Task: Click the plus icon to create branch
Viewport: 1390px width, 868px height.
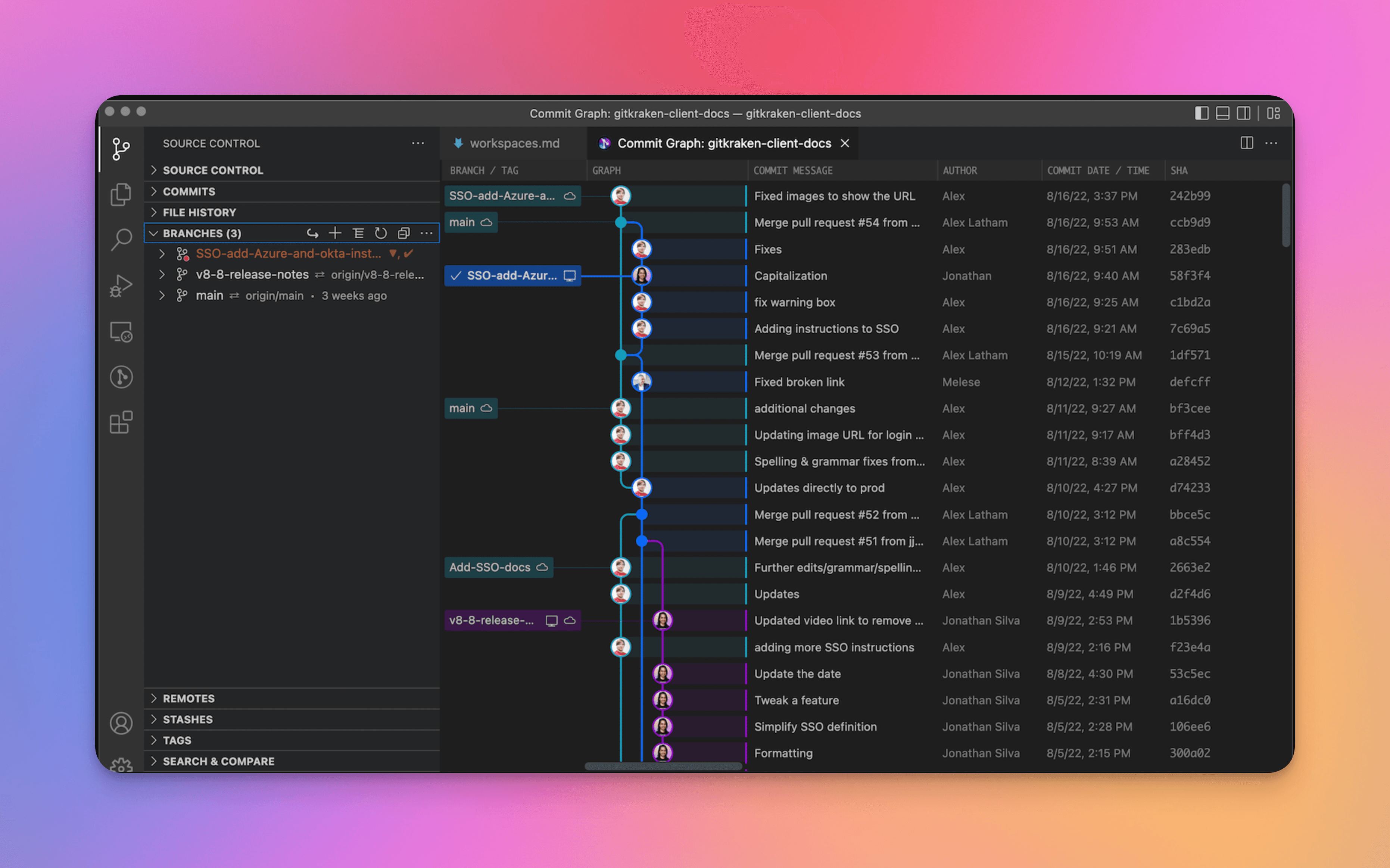Action: click(x=335, y=233)
